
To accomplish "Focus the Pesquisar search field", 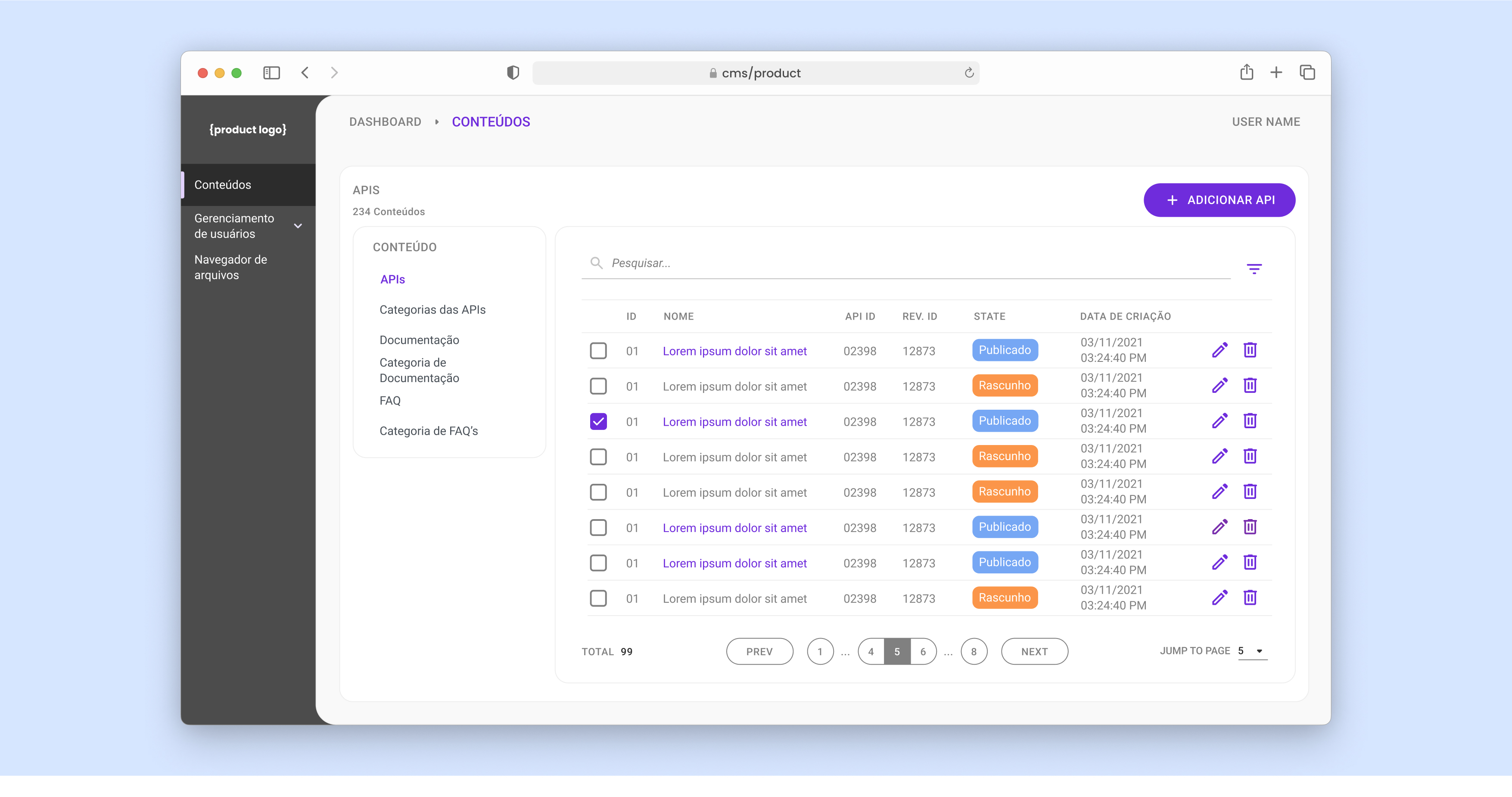I will pyautogui.click(x=905, y=263).
